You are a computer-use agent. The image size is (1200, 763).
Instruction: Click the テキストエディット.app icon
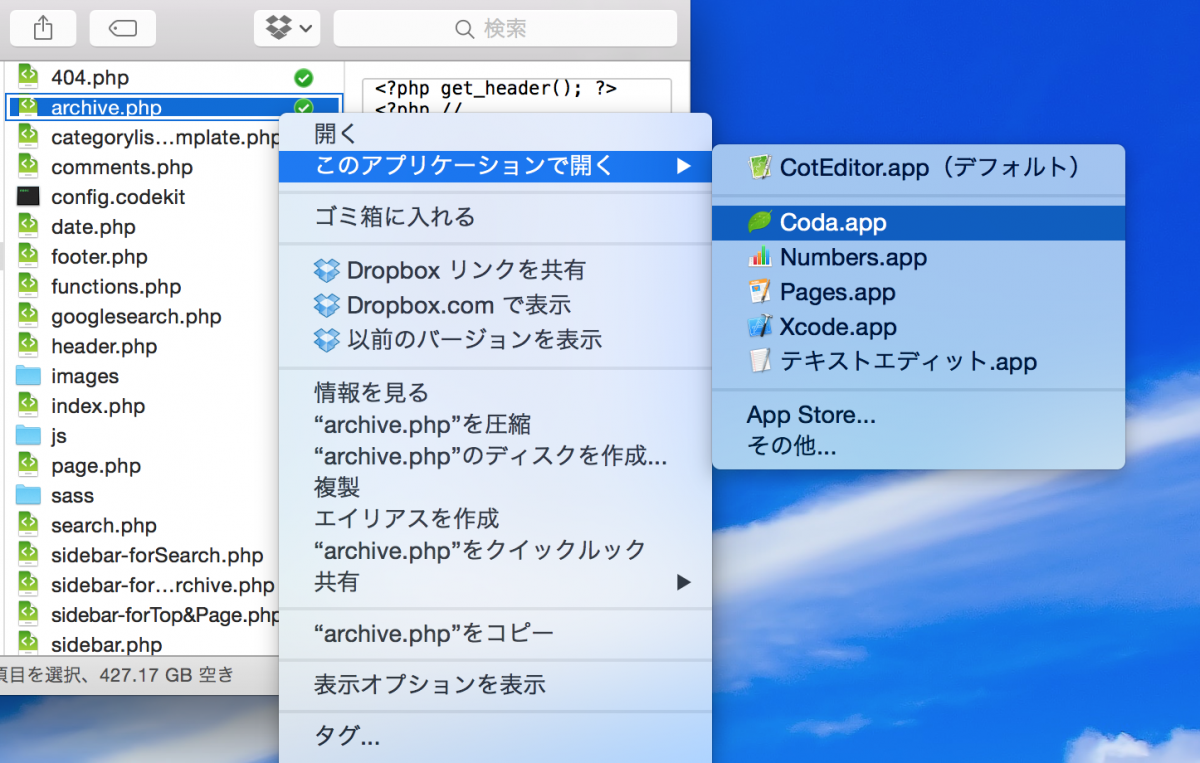[x=757, y=361]
